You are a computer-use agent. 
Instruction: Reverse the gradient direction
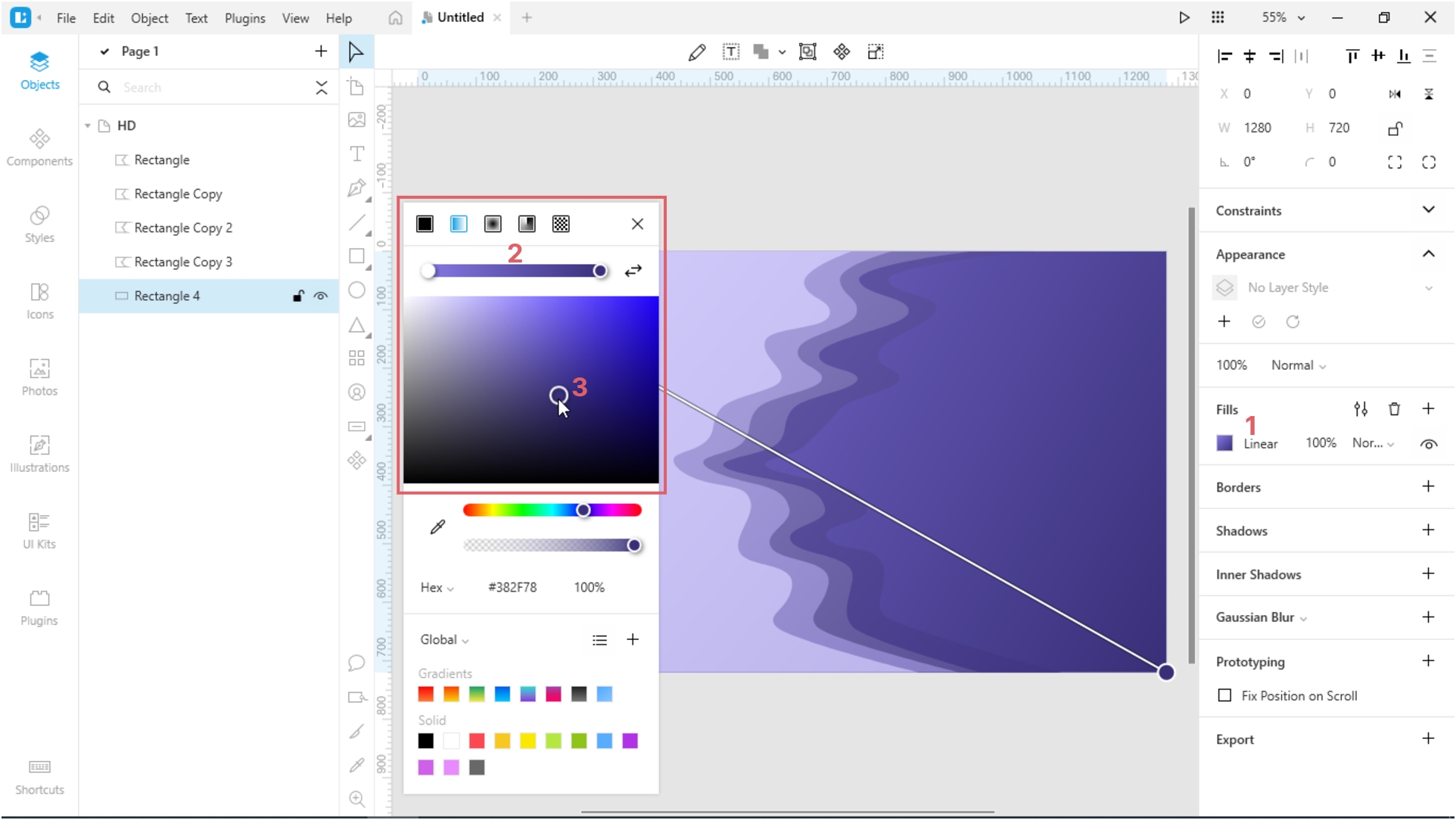(x=633, y=271)
